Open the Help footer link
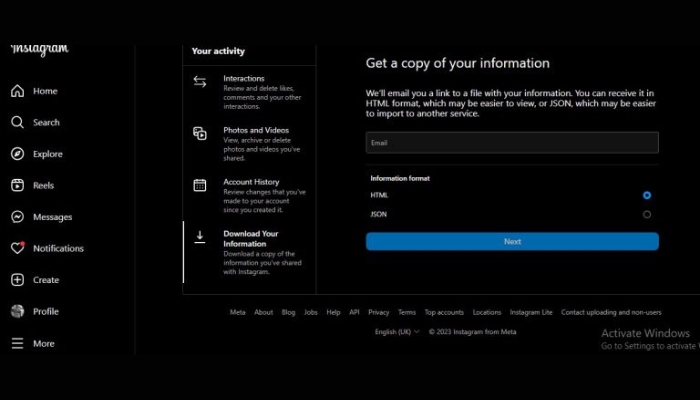The width and height of the screenshot is (700, 400). click(x=333, y=312)
